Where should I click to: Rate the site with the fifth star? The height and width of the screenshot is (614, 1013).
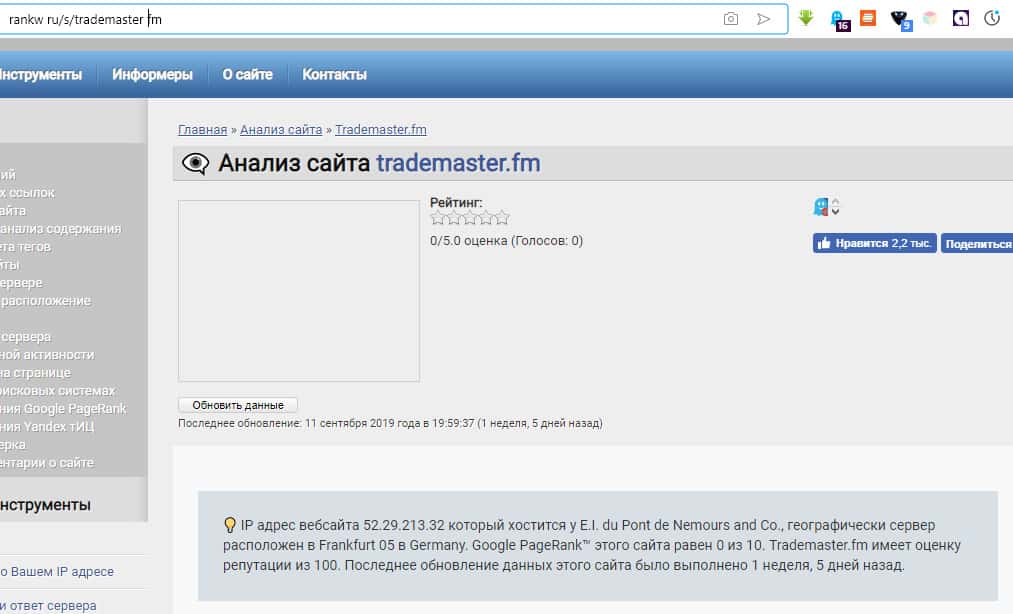[x=502, y=218]
